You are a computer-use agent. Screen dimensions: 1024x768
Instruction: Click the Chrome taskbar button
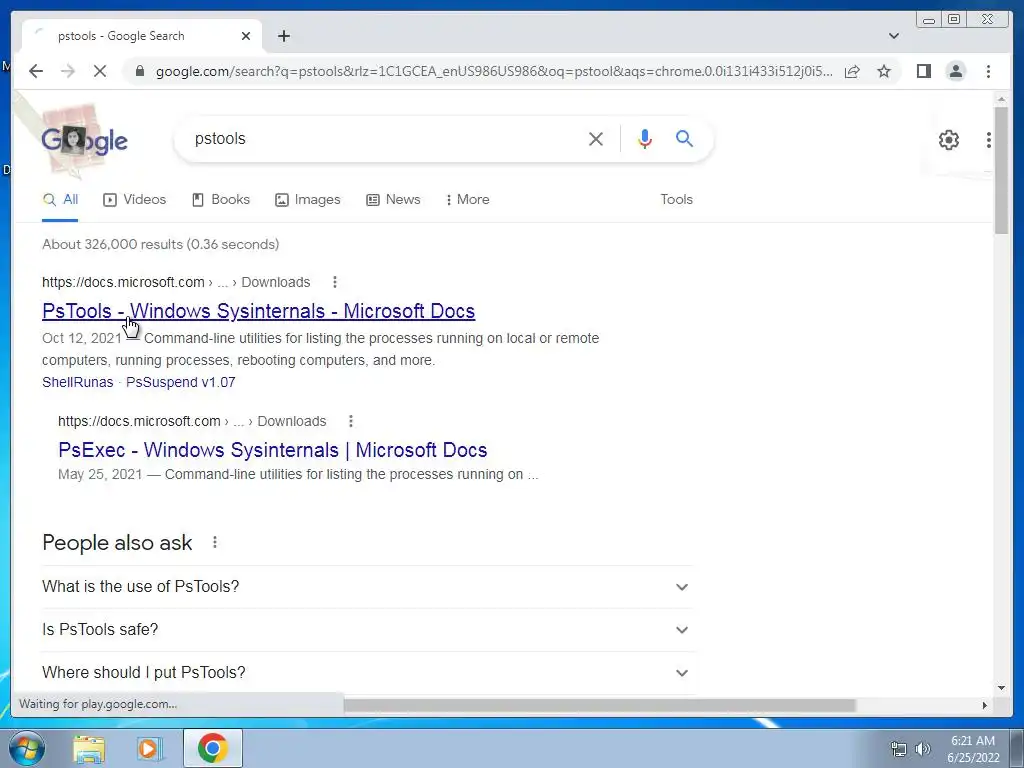tap(213, 748)
